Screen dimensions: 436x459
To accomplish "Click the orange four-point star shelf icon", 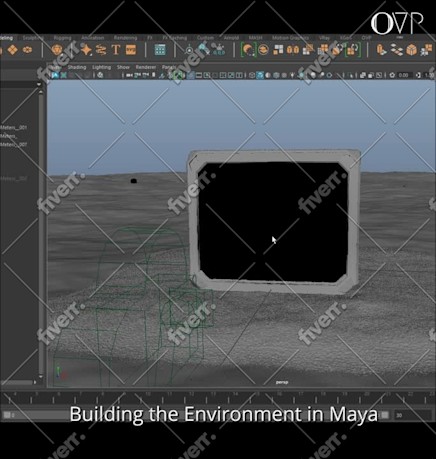I will click(86, 50).
